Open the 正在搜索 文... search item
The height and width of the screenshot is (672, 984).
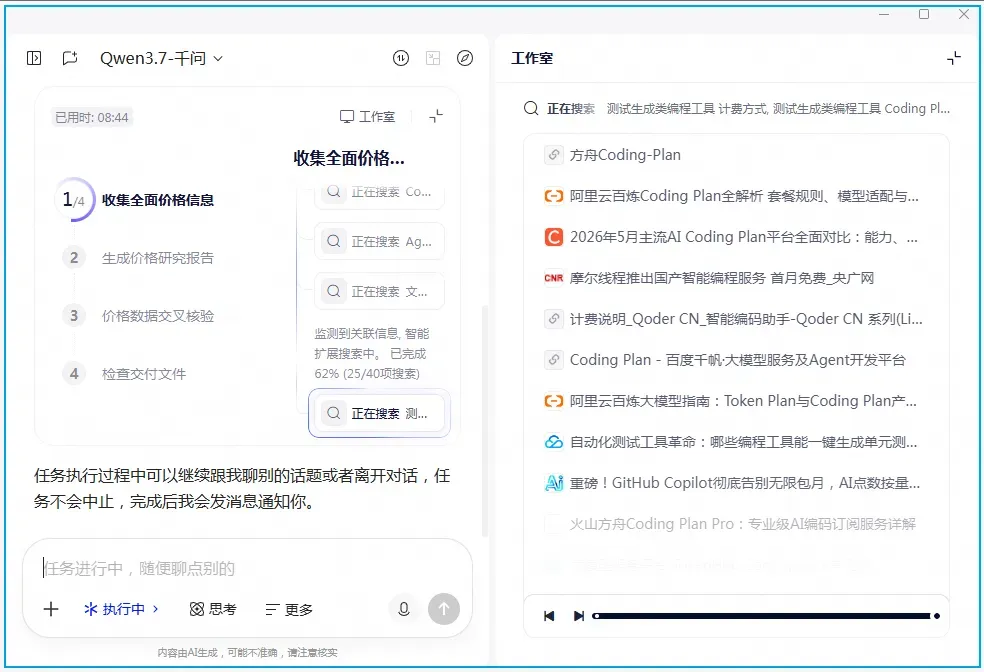tap(379, 291)
